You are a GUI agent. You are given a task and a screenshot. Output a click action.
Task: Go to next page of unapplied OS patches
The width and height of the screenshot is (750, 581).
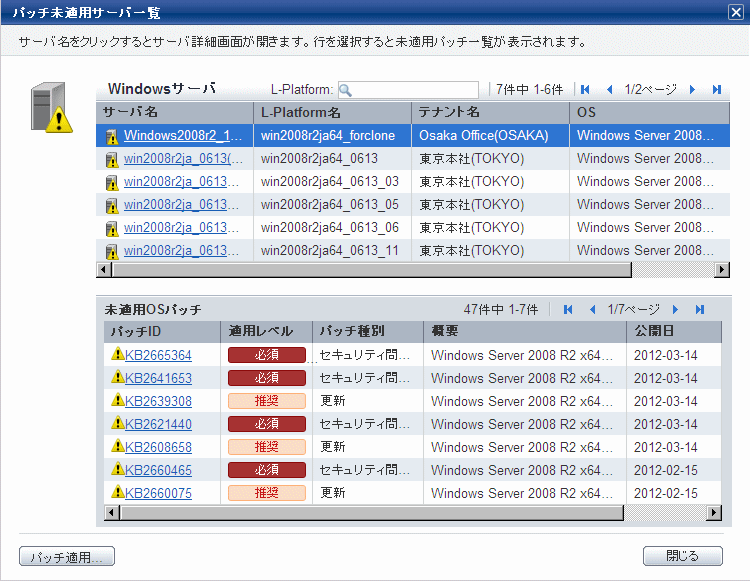coord(675,309)
